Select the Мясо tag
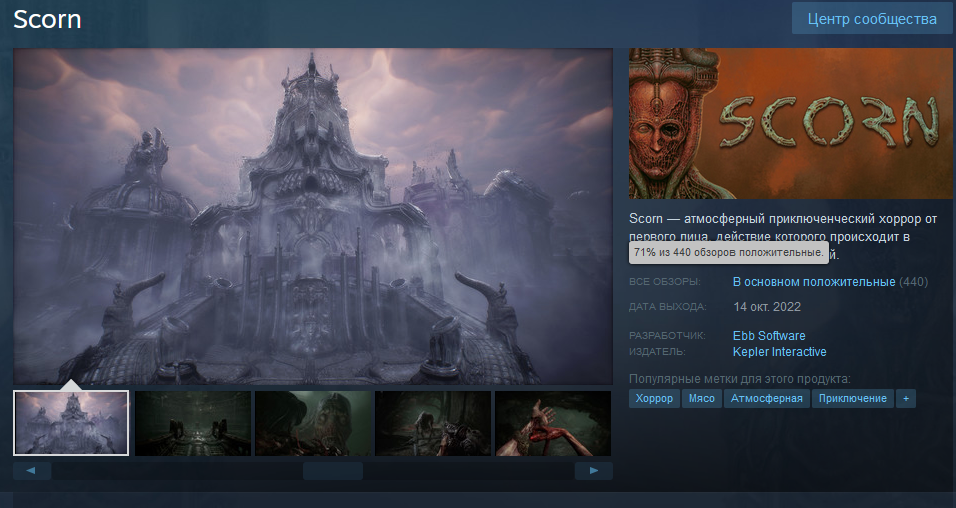The height and width of the screenshot is (508, 956). click(701, 398)
